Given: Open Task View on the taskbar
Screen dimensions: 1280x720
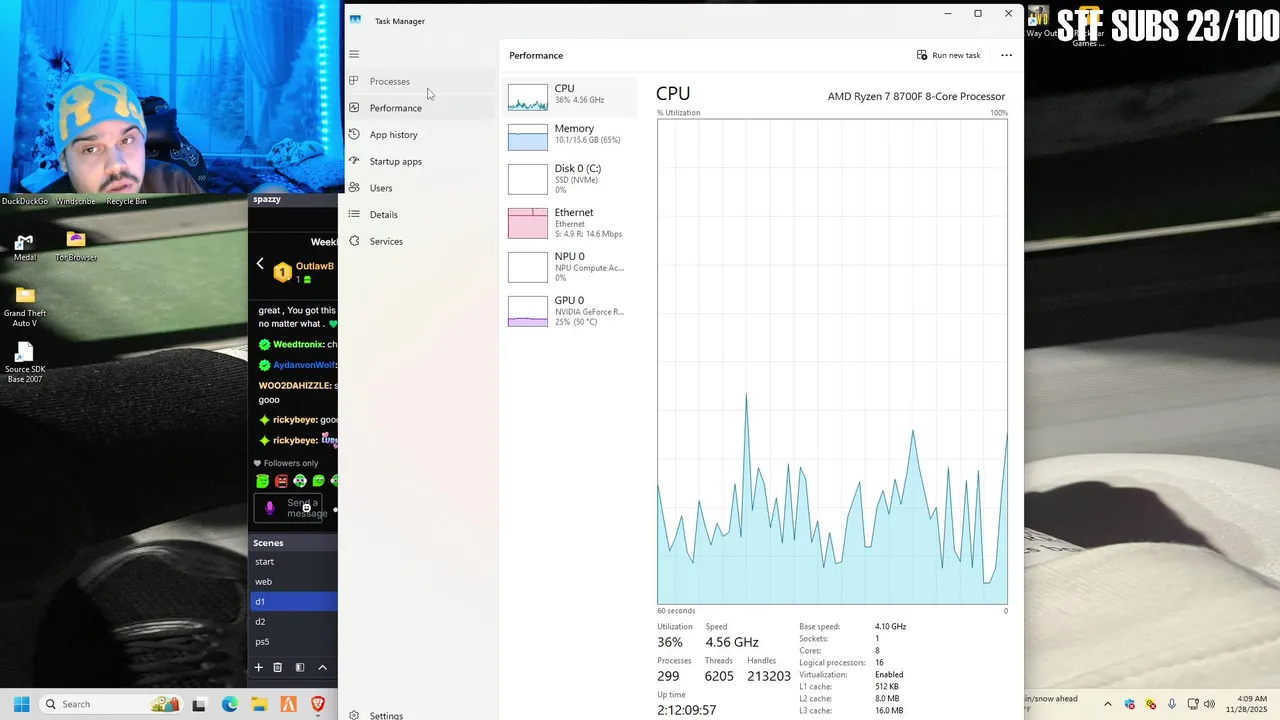Looking at the screenshot, I should coord(199,704).
